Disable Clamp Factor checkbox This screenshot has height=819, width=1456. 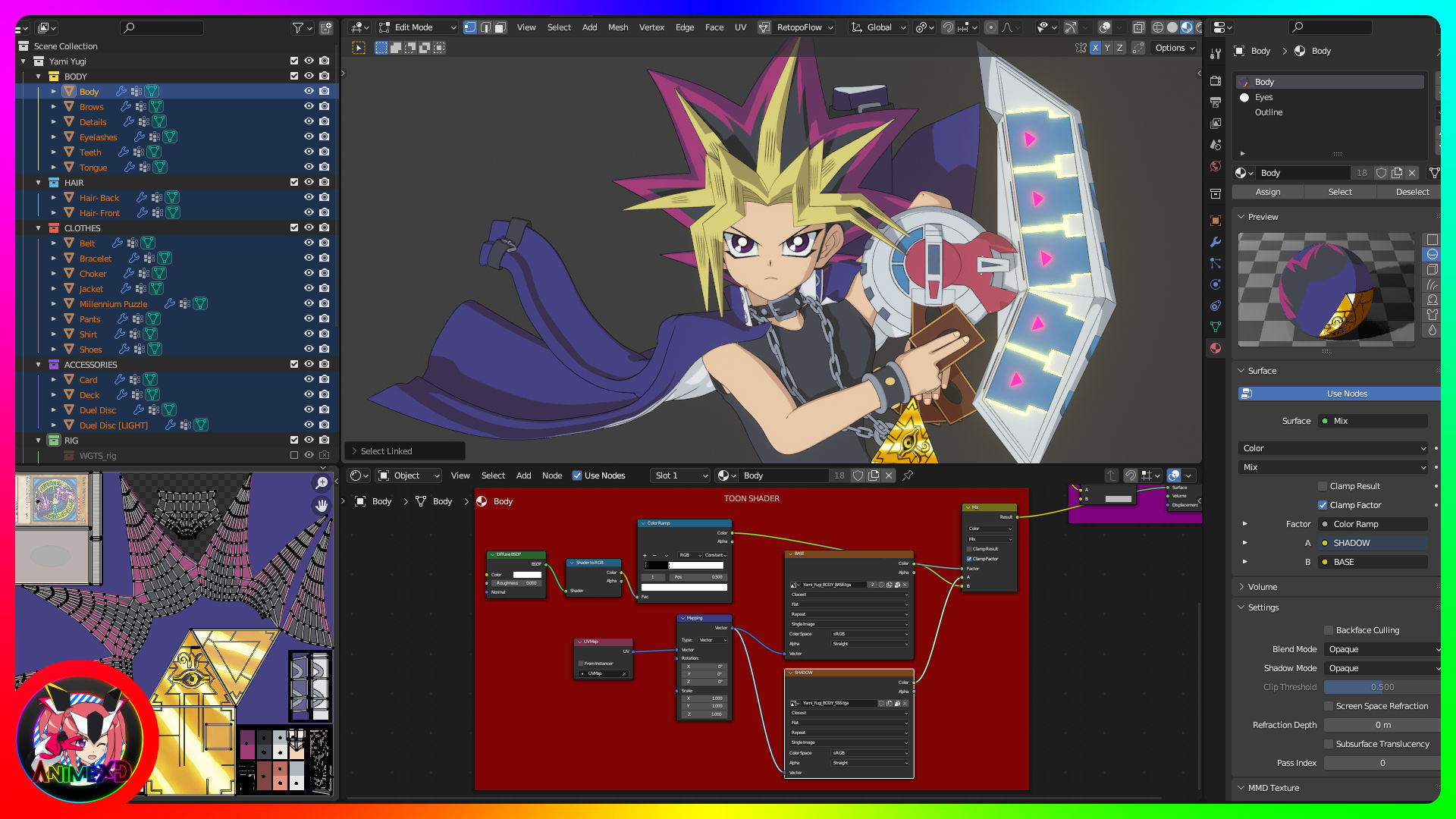(x=1323, y=505)
